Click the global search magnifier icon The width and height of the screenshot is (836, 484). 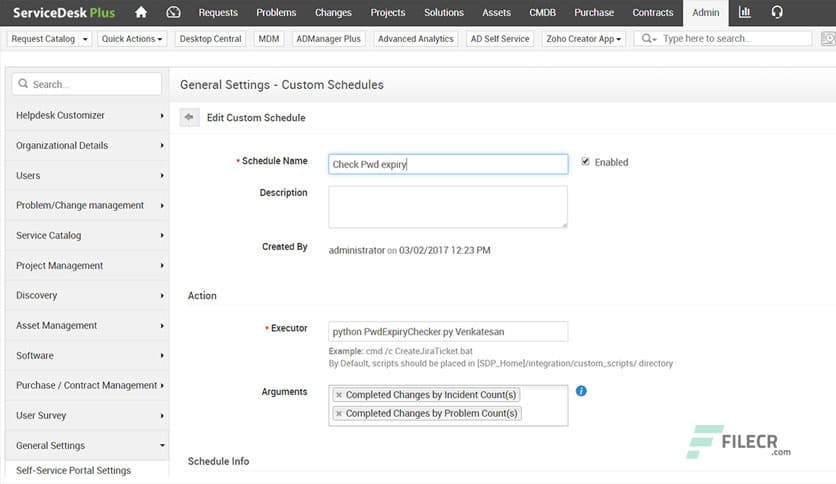click(x=647, y=39)
